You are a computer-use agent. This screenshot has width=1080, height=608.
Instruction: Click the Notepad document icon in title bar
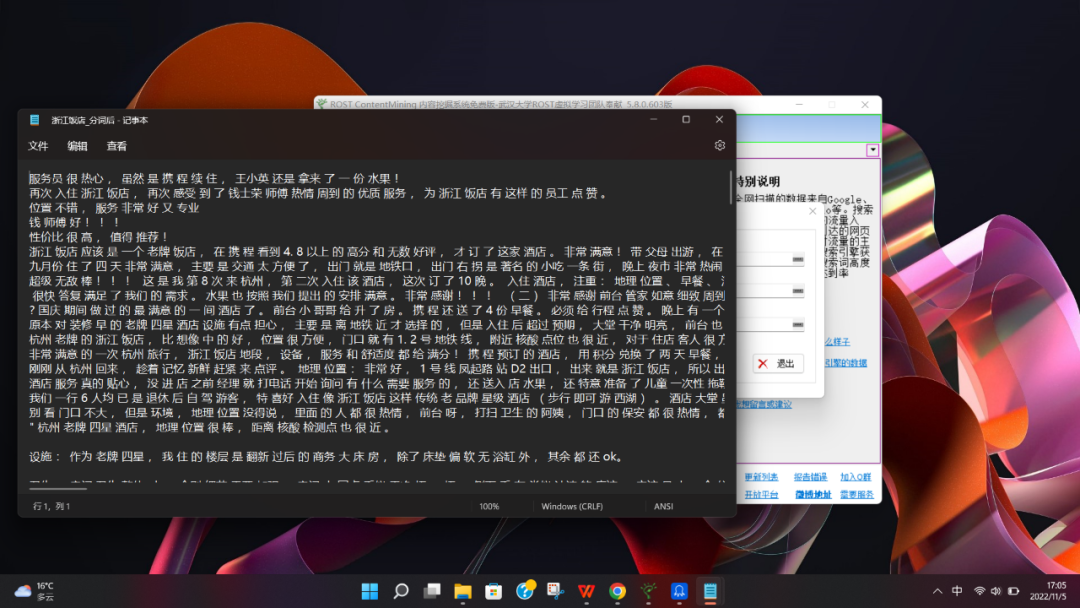pyautogui.click(x=34, y=120)
